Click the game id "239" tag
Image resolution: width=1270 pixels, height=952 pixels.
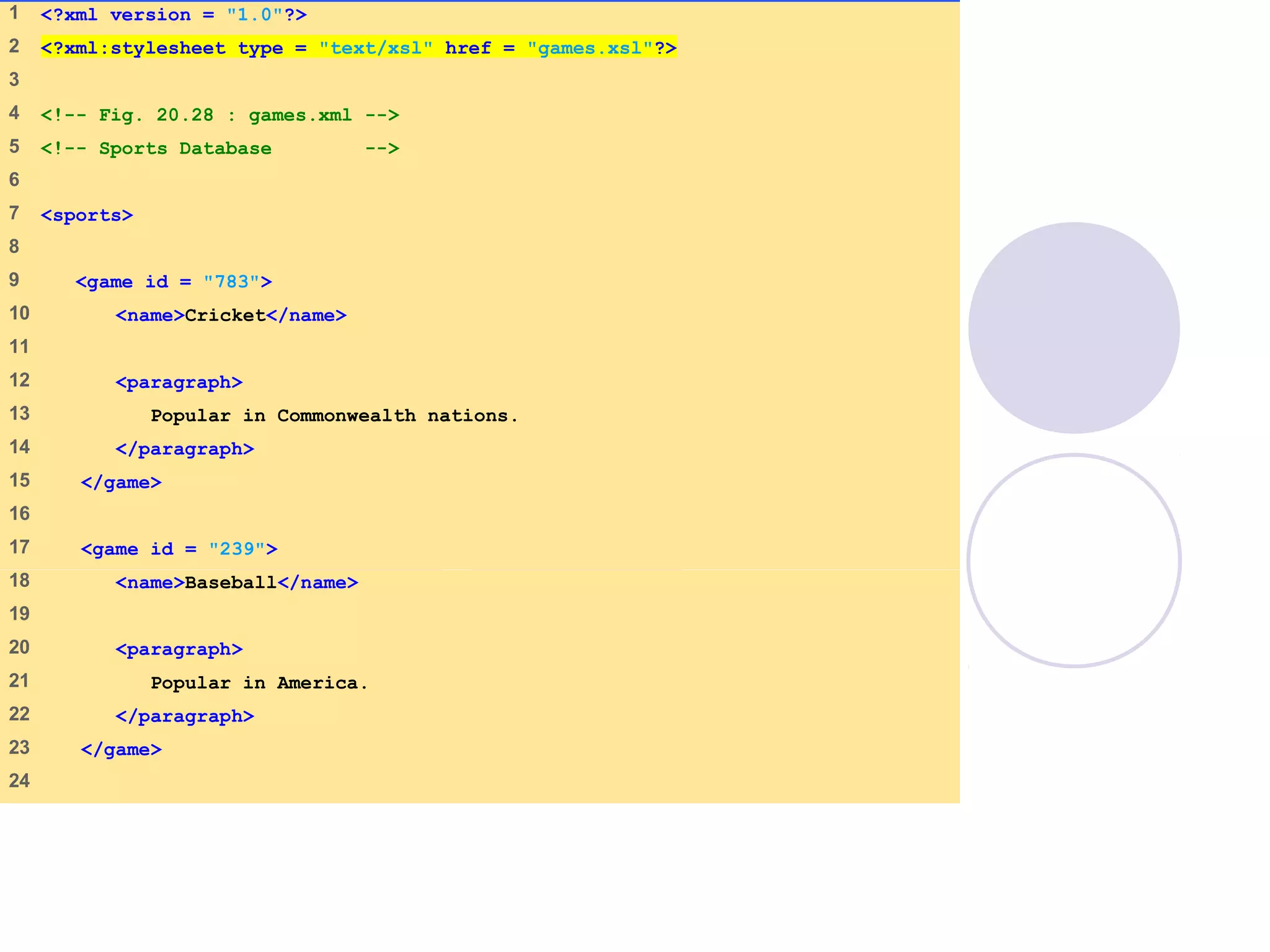[x=179, y=549]
